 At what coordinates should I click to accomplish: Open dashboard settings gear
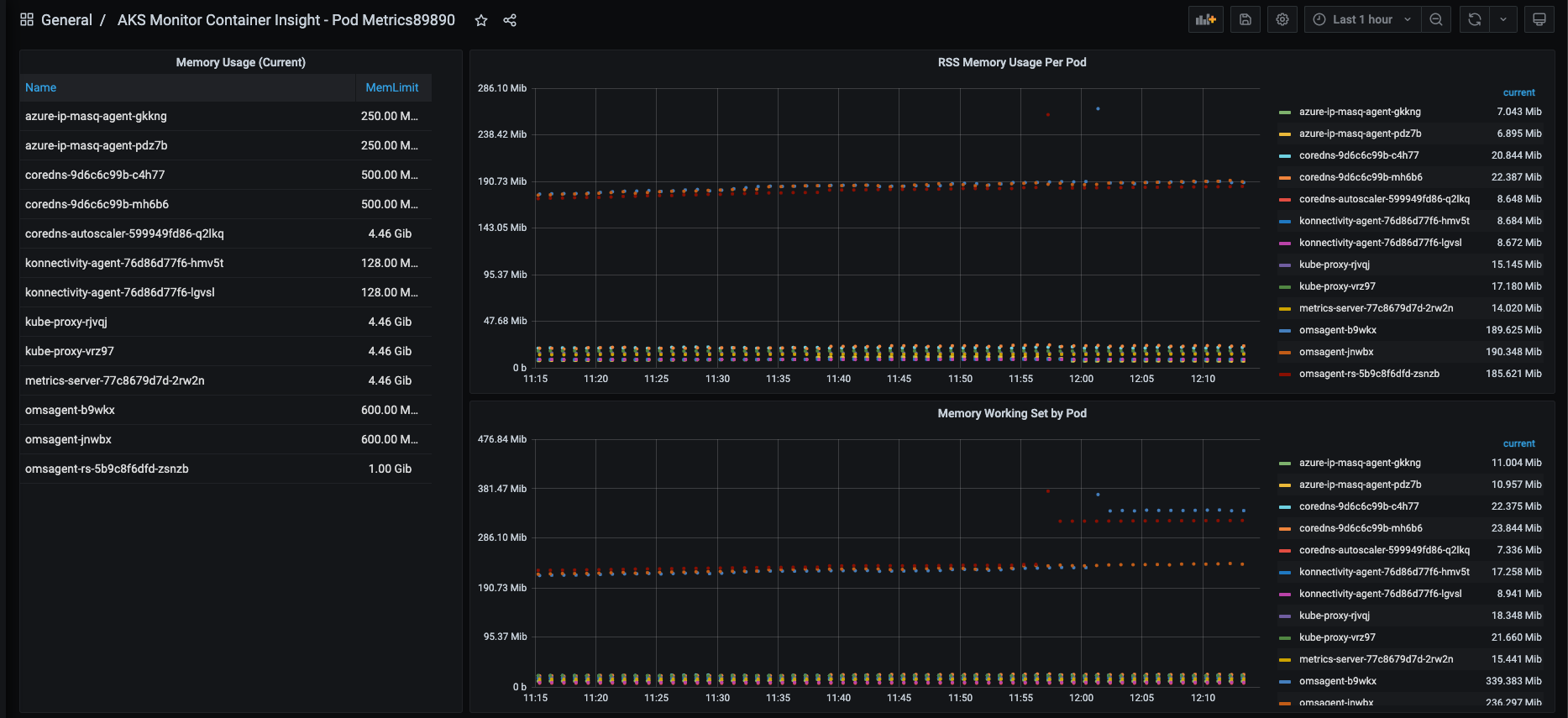[1282, 19]
